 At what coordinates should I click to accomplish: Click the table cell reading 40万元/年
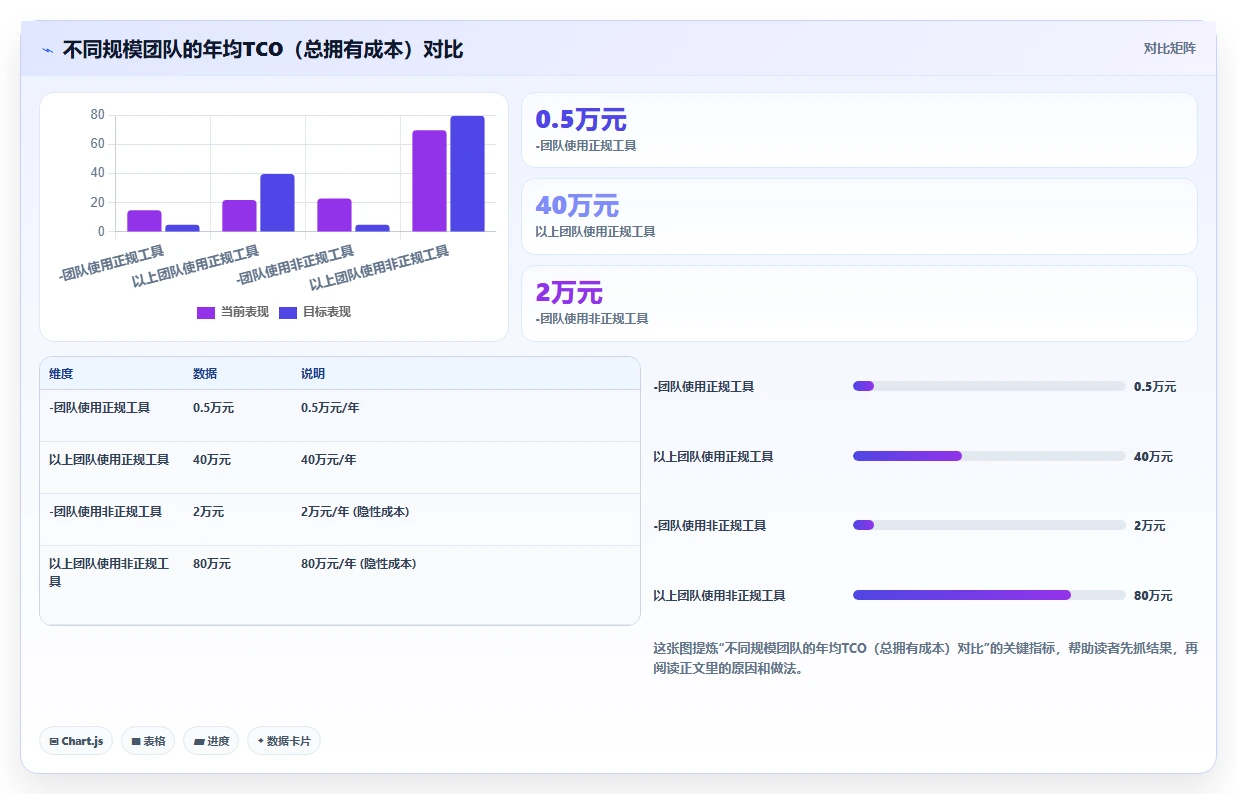point(328,460)
